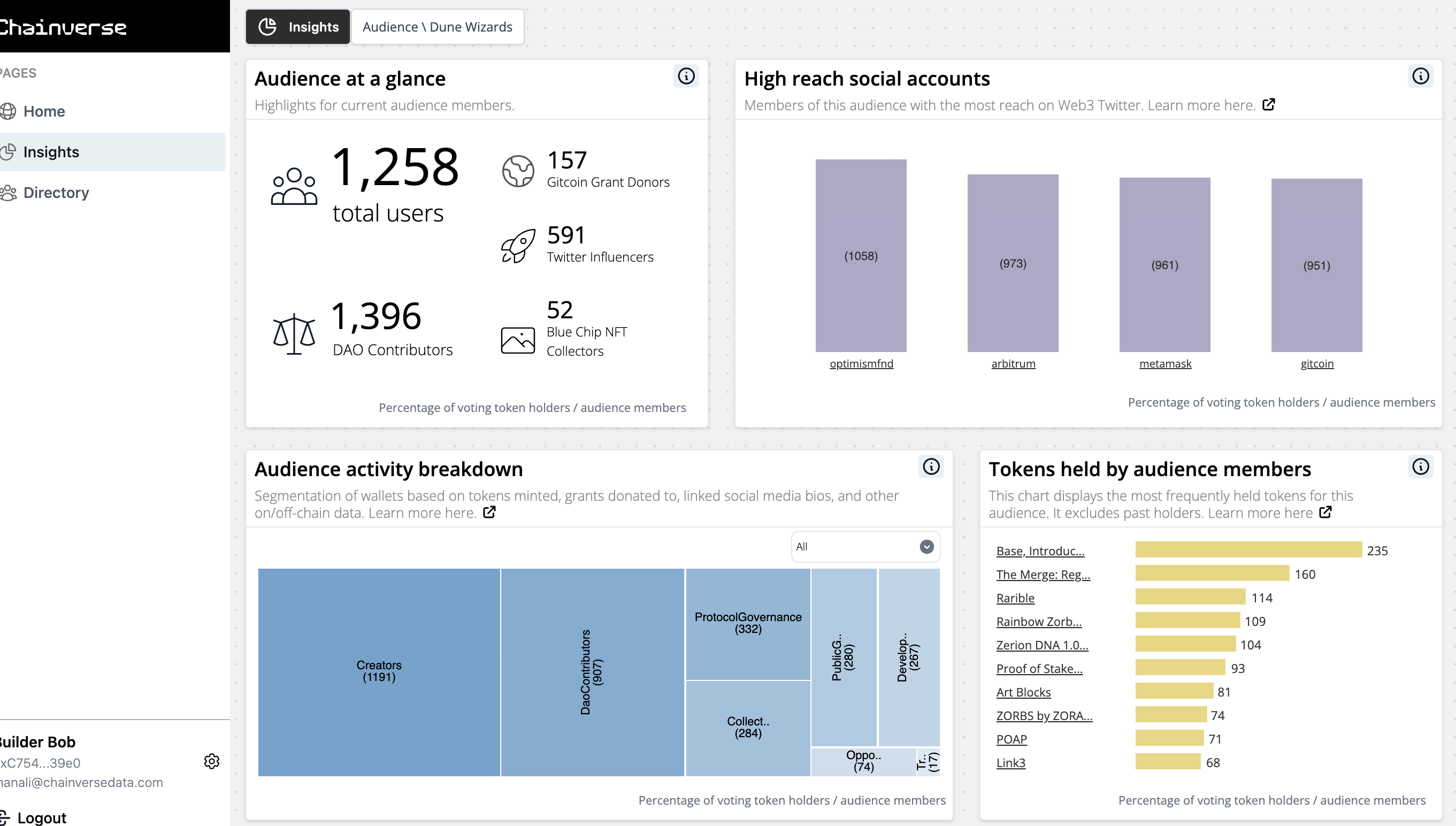Click the dropdown arrow in the All selector
Viewport: 1456px width, 826px height.
click(x=926, y=546)
